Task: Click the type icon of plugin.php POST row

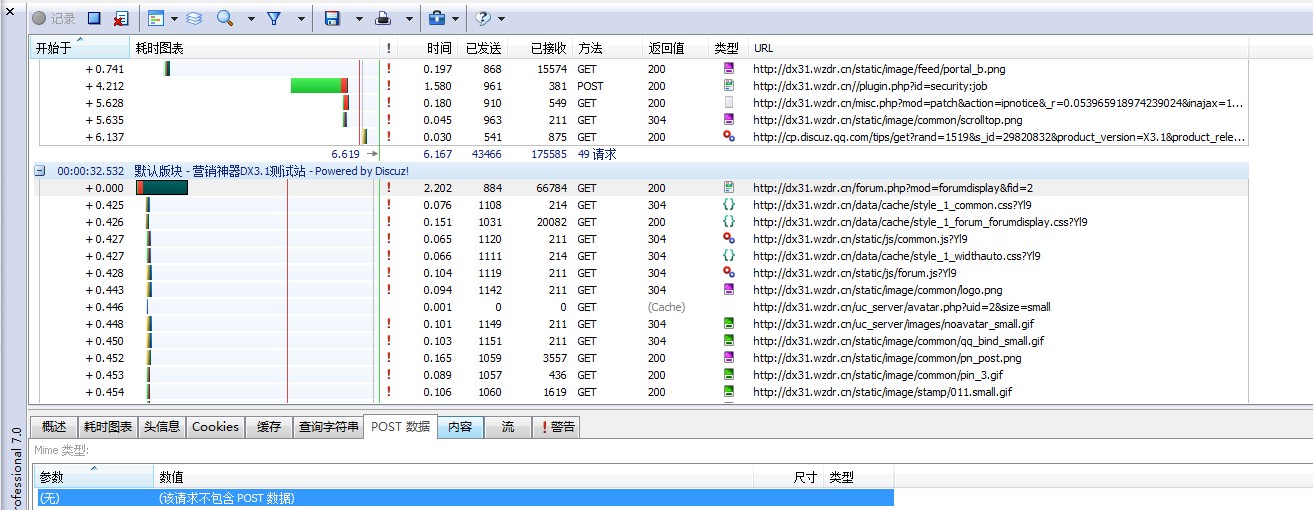Action: 729,86
